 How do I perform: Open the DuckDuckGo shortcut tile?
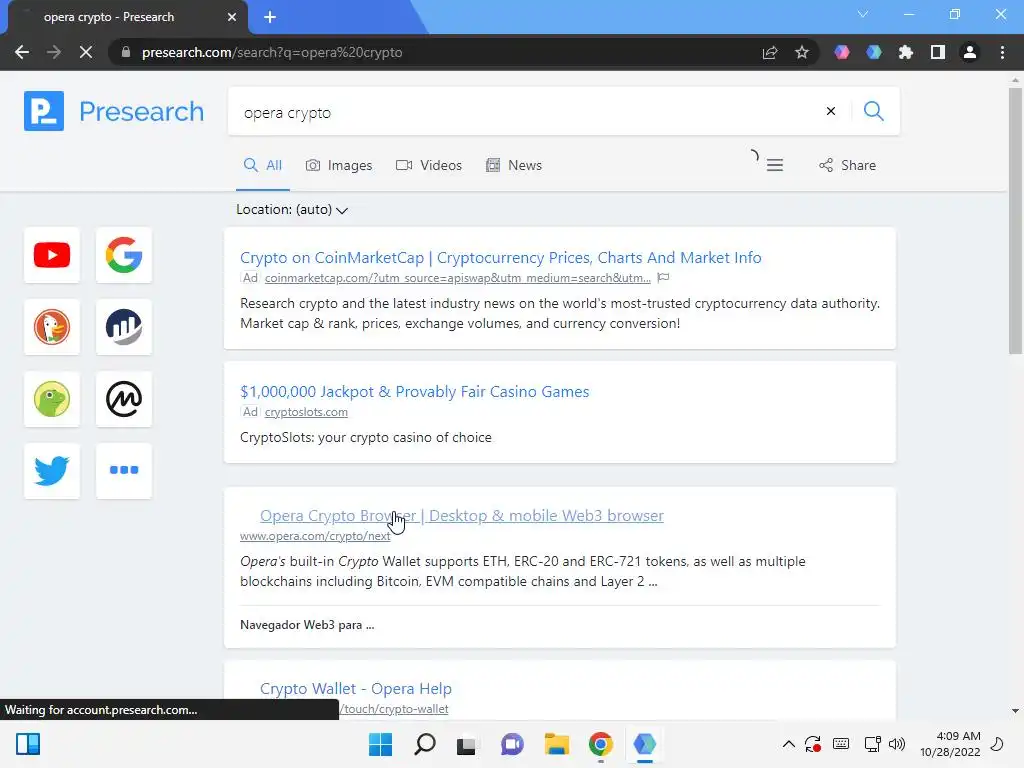(x=52, y=327)
